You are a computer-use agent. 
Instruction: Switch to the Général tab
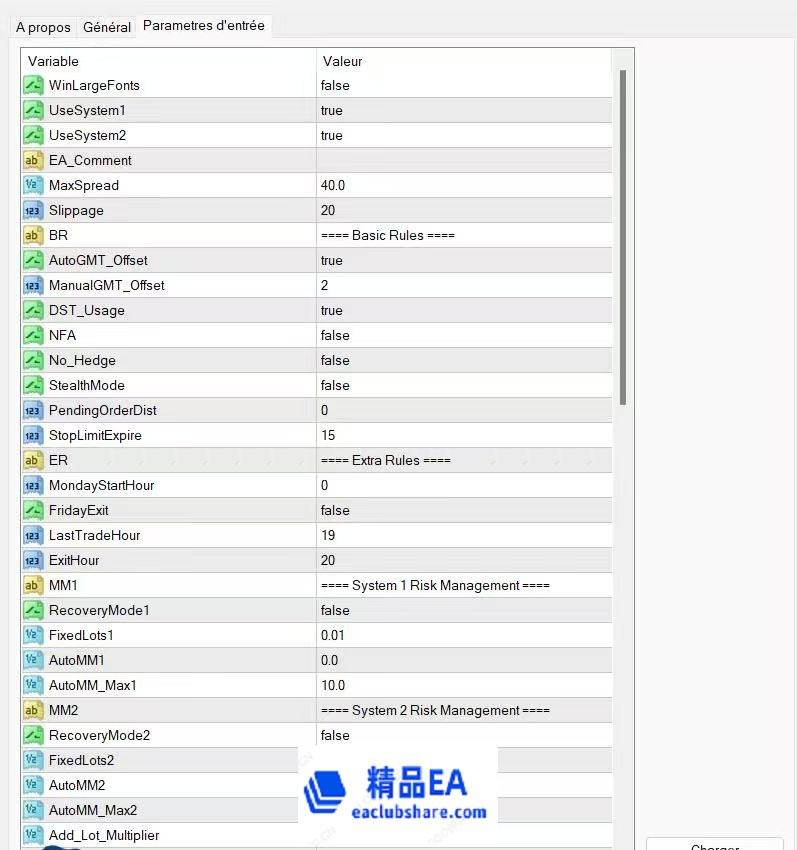click(x=107, y=27)
